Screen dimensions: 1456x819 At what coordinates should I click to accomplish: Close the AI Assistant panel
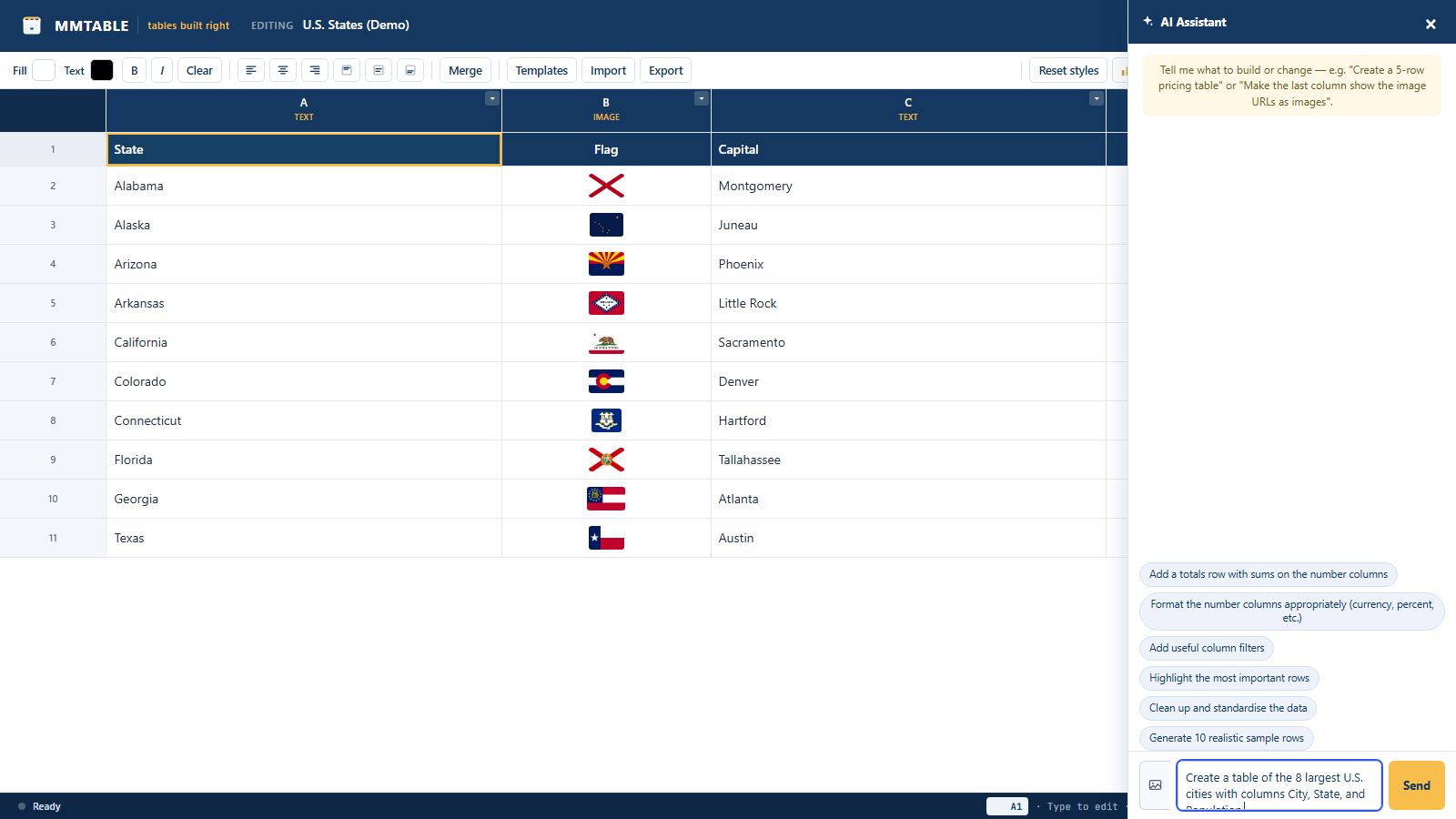1431,25
